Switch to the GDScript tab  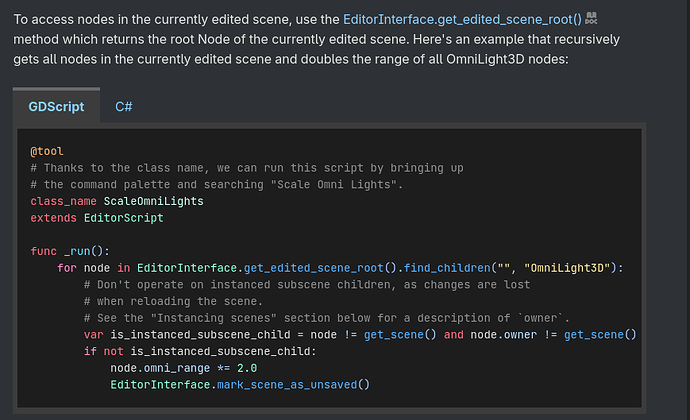pyautogui.click(x=56, y=107)
